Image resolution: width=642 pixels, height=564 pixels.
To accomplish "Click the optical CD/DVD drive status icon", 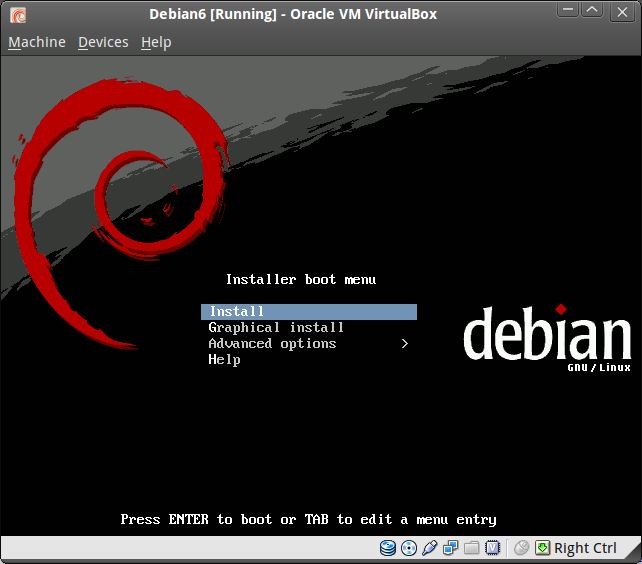I will [x=409, y=548].
